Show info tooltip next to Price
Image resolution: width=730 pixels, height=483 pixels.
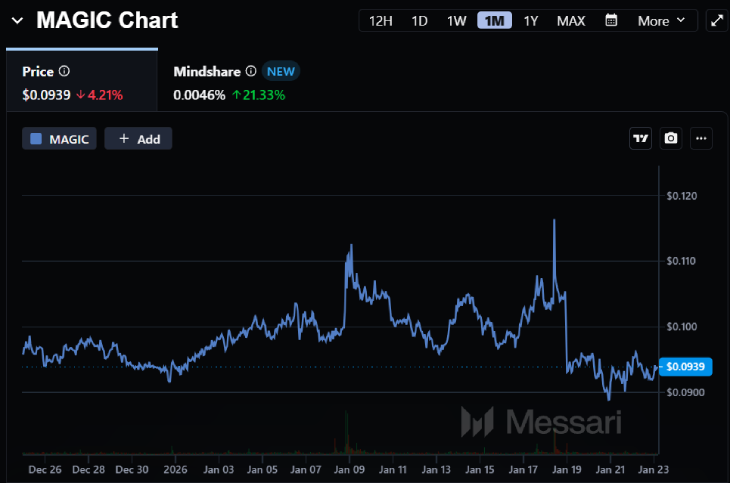65,72
